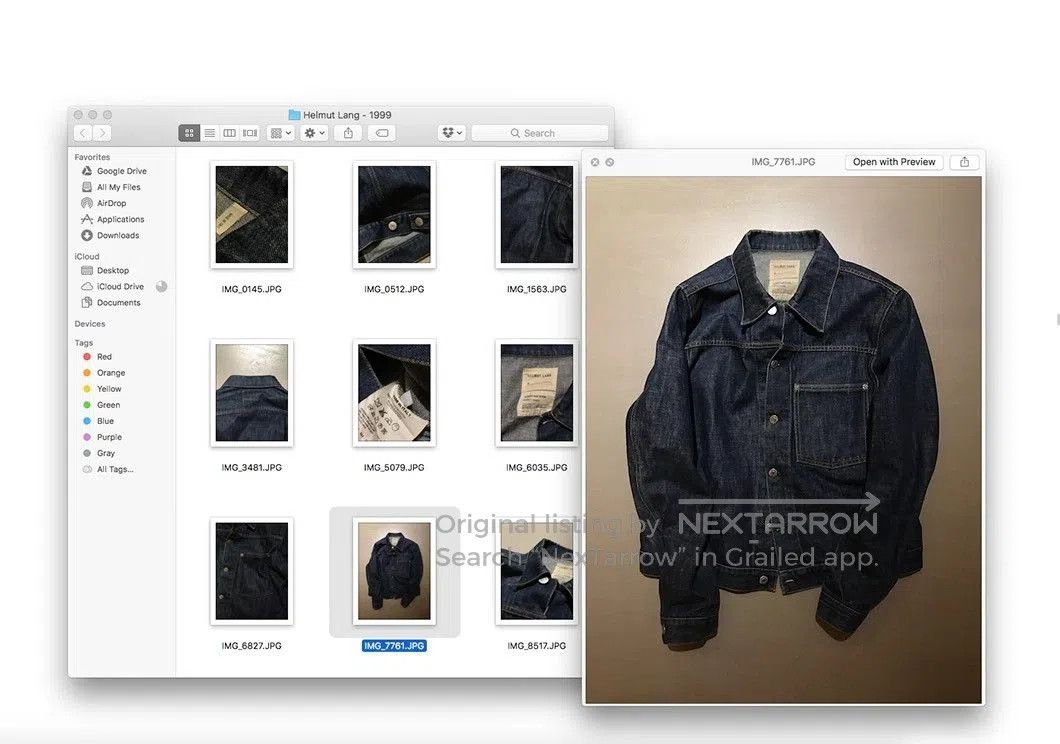This screenshot has width=1060, height=744.
Task: Click the IMG_8517.JPG file name
Action: coord(537,646)
